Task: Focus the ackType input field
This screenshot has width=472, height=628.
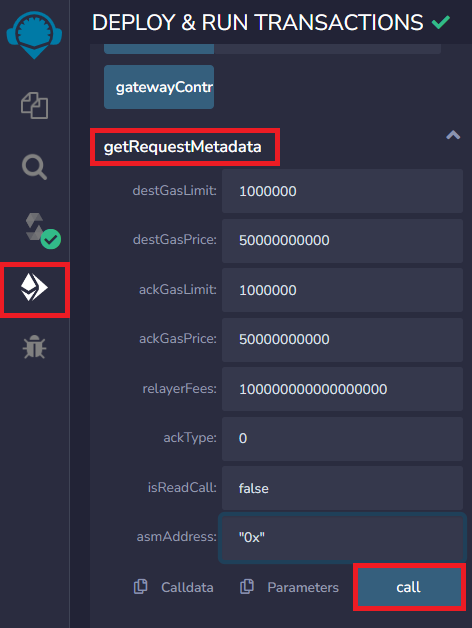Action: [343, 439]
